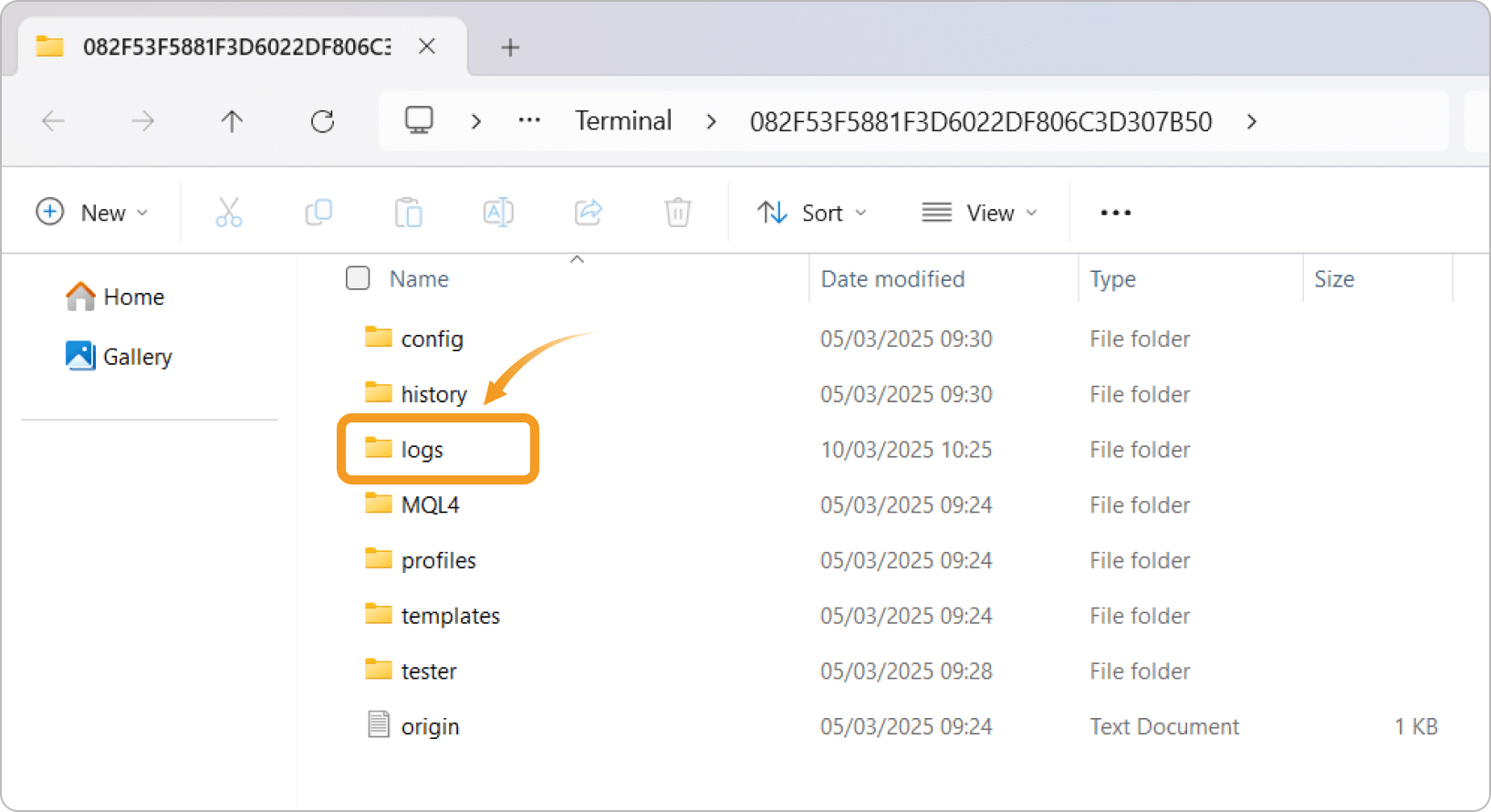Click the Gallery picture icon in sidebar
The image size is (1491, 812).
(x=80, y=356)
